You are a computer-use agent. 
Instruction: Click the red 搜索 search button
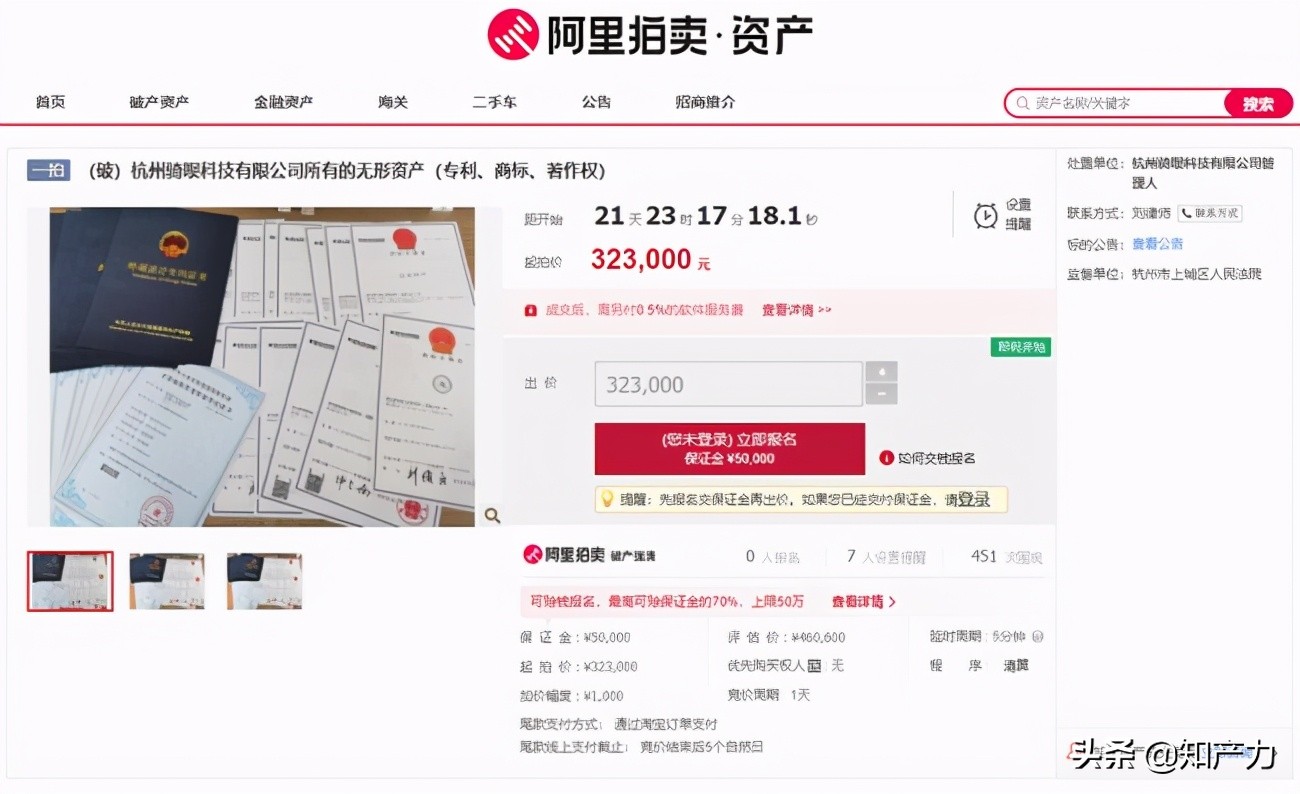coord(1258,104)
